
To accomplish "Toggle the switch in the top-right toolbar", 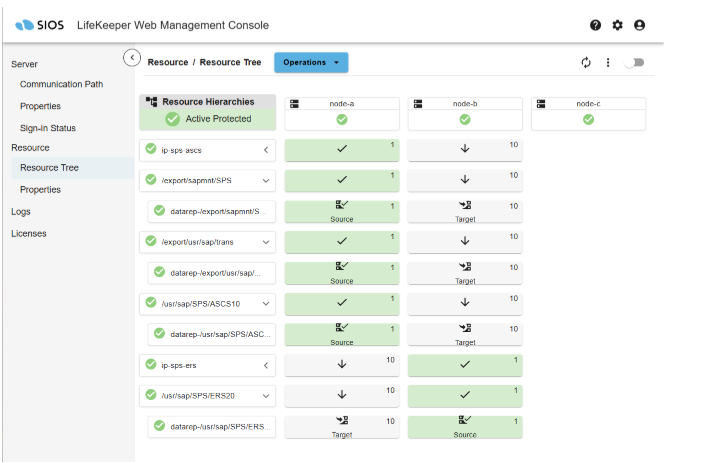I will [634, 63].
